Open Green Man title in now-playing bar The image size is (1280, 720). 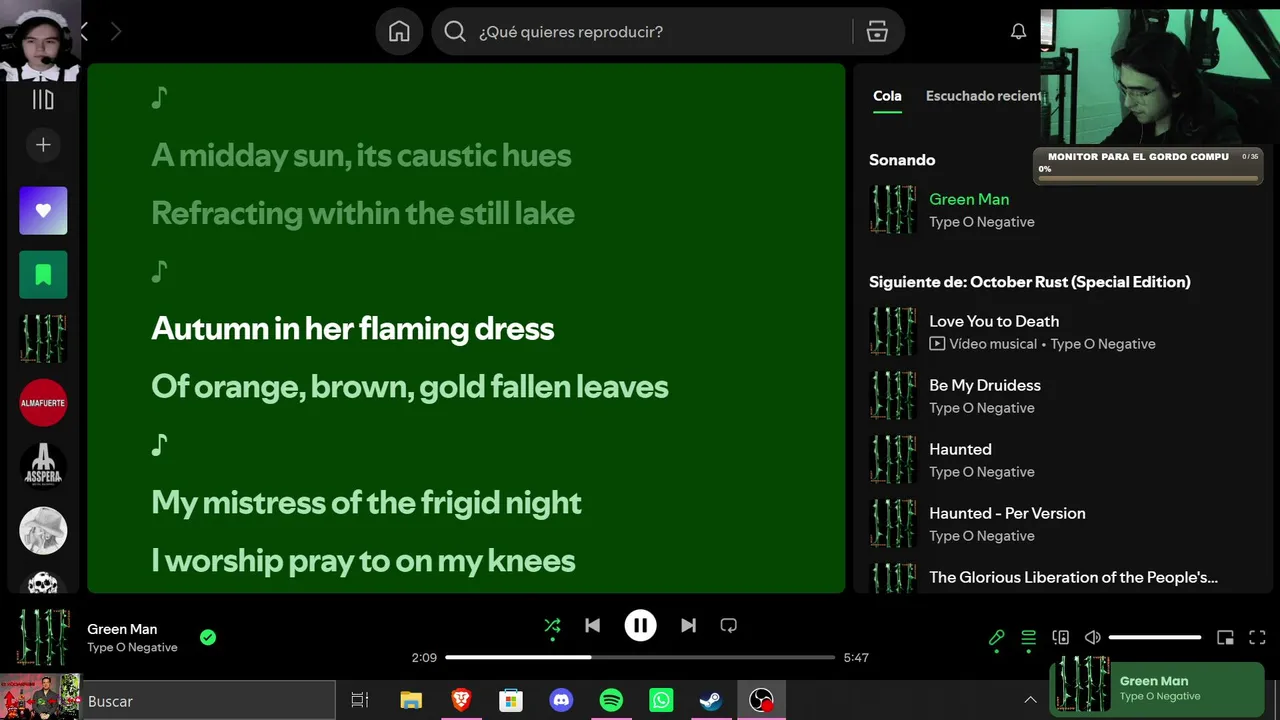[122, 629]
